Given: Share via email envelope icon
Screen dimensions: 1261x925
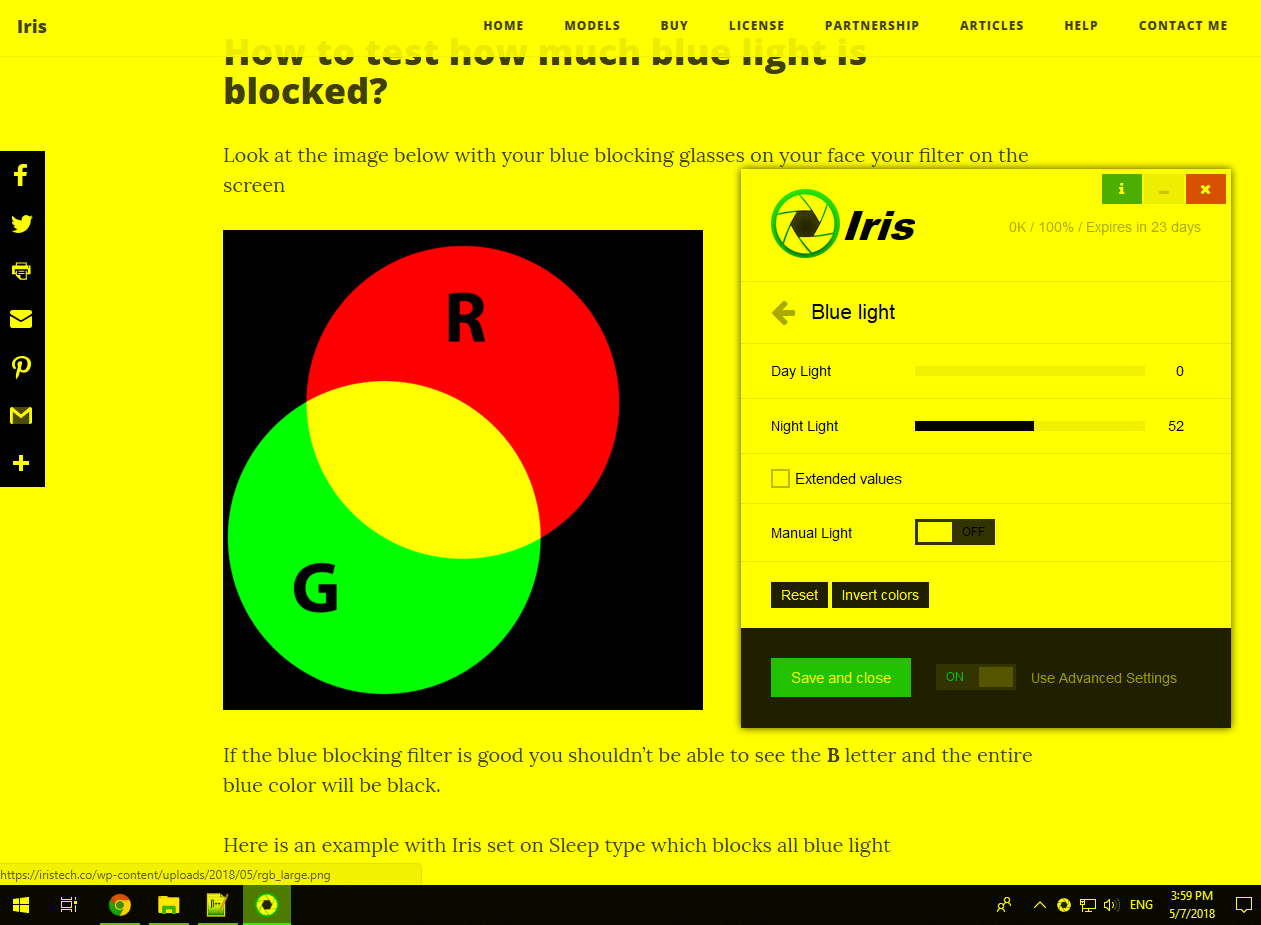Looking at the screenshot, I should click(21, 319).
